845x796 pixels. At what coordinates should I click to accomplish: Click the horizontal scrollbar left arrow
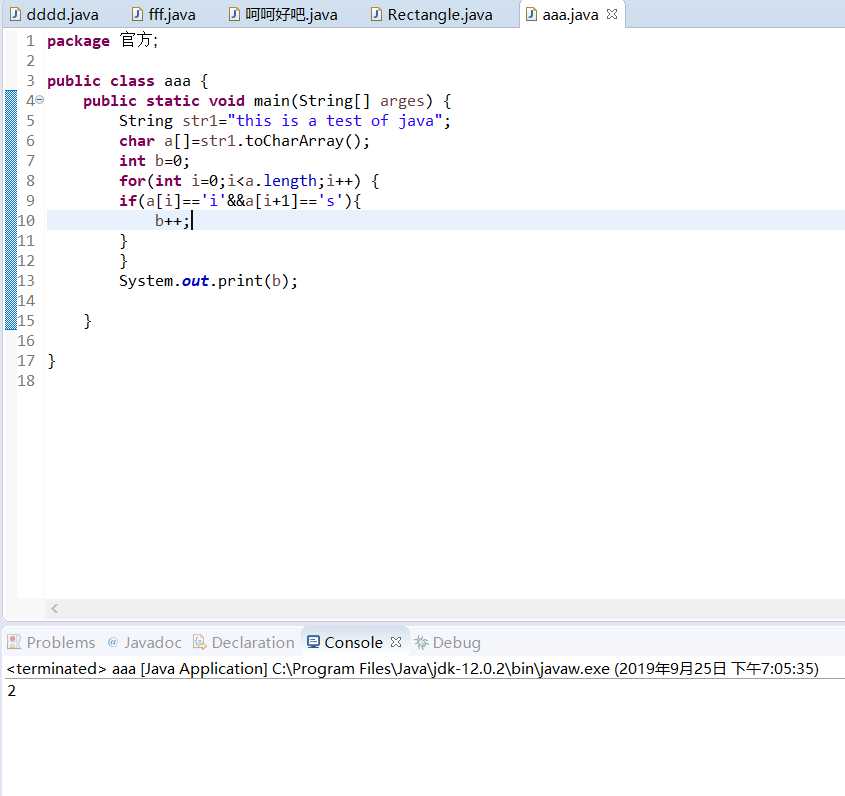pos(54,608)
